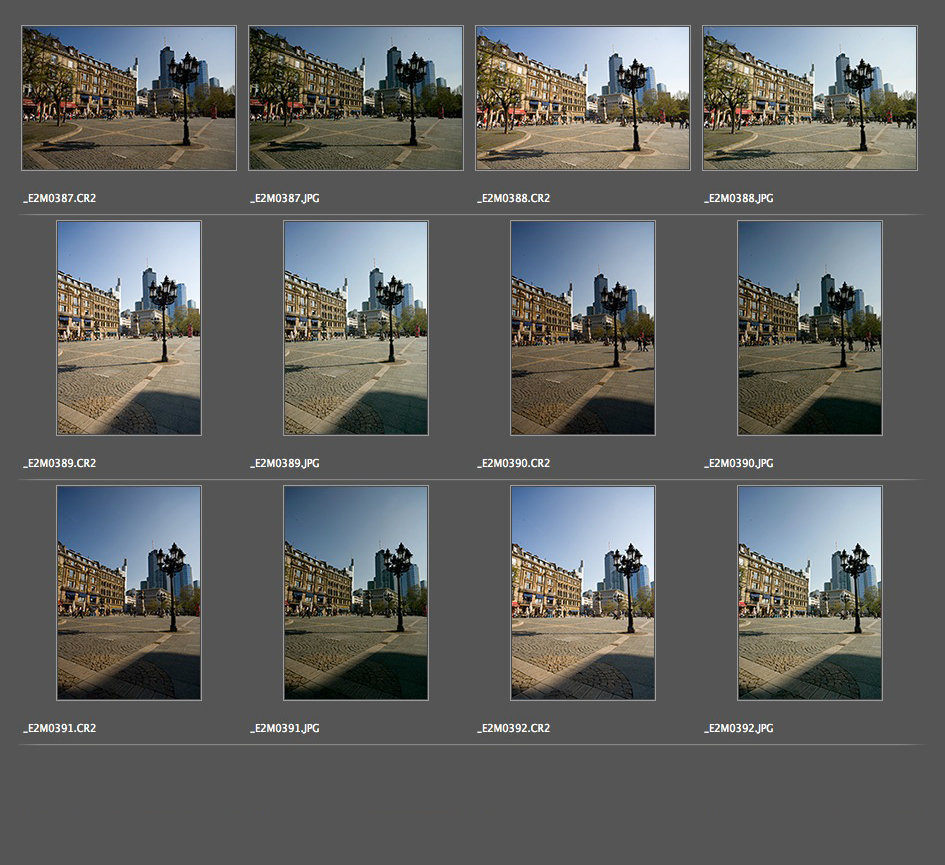The height and width of the screenshot is (865, 945).
Task: Click the _E2M0388.CR2 photo thumbnail
Action: tap(583, 98)
